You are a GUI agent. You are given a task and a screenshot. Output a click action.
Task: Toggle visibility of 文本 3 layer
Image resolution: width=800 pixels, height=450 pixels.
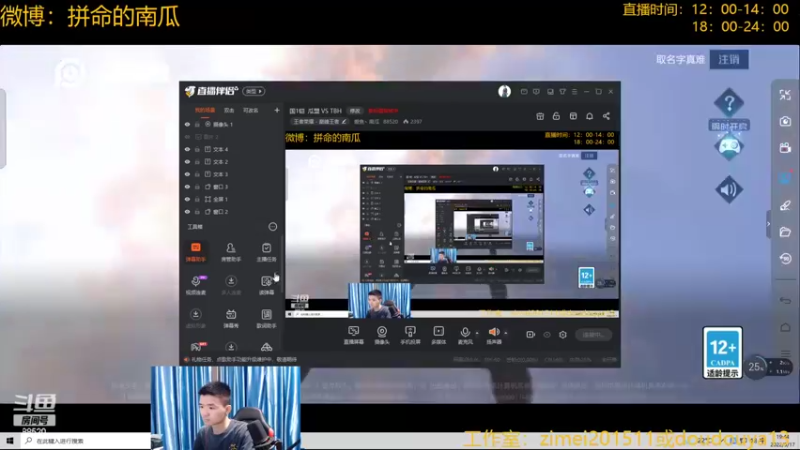tap(187, 174)
